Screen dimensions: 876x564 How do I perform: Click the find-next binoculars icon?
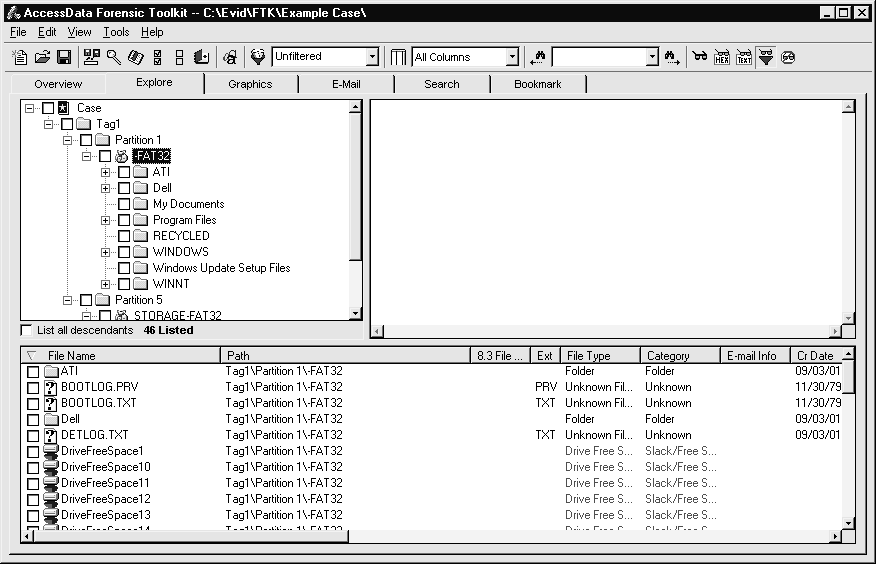(x=672, y=57)
